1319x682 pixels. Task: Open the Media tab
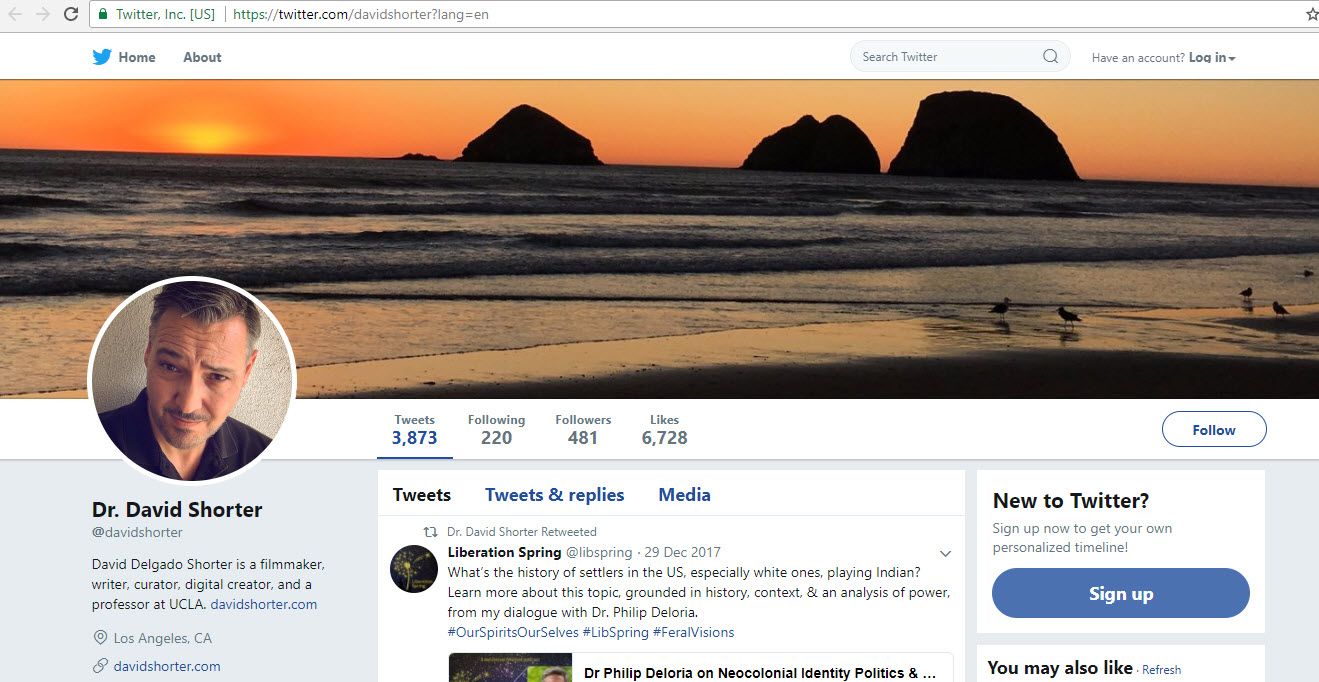pyautogui.click(x=684, y=495)
